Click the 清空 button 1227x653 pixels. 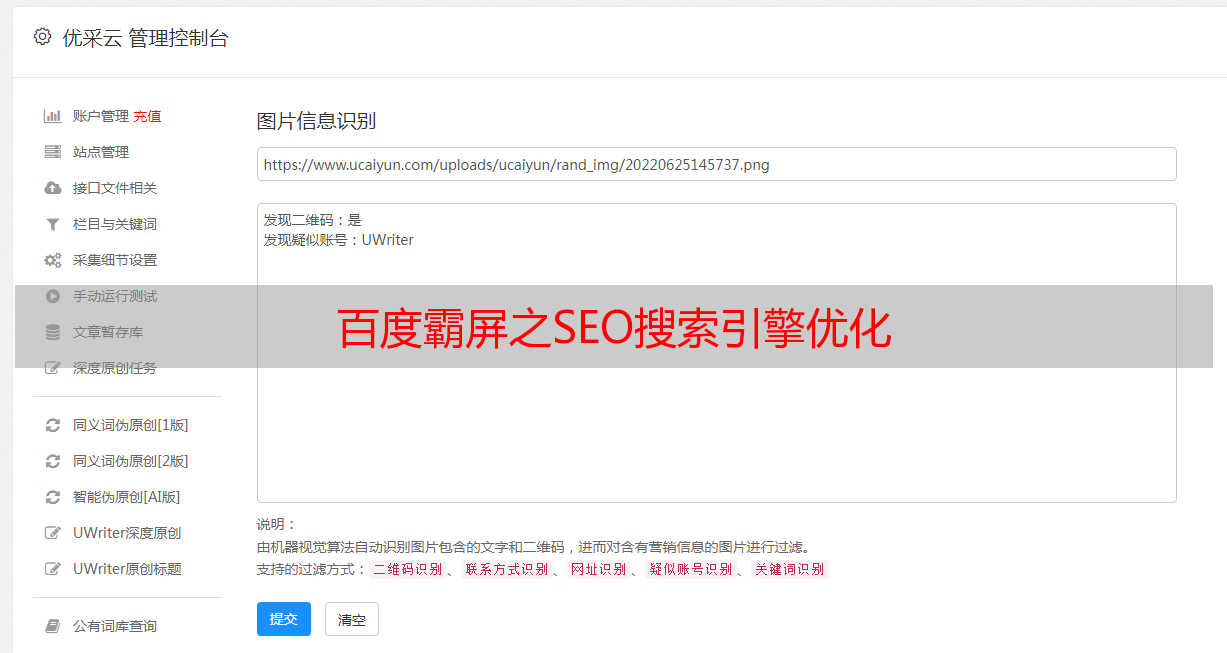click(352, 619)
